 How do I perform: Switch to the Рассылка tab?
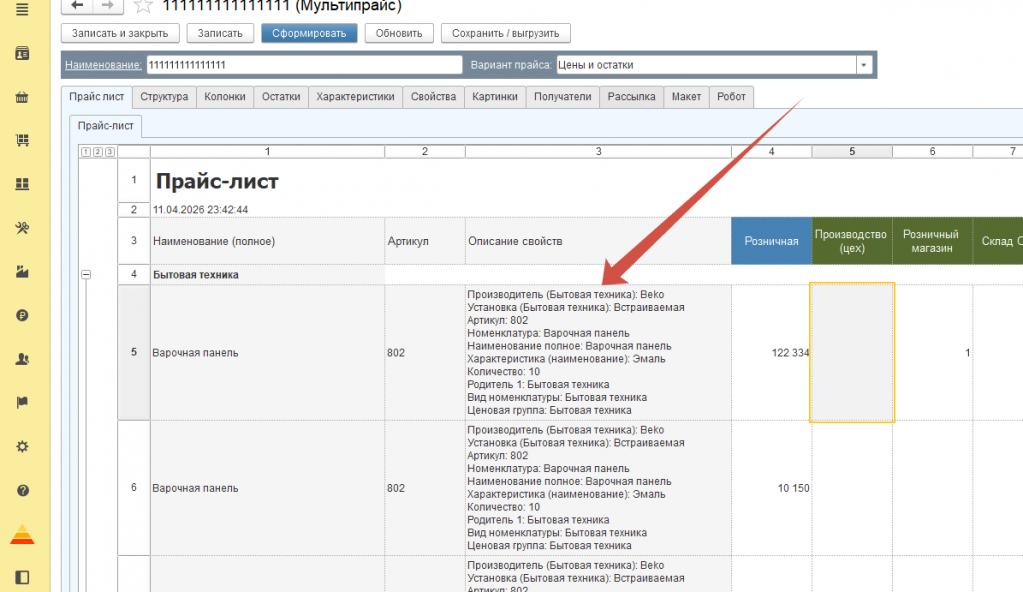point(632,97)
